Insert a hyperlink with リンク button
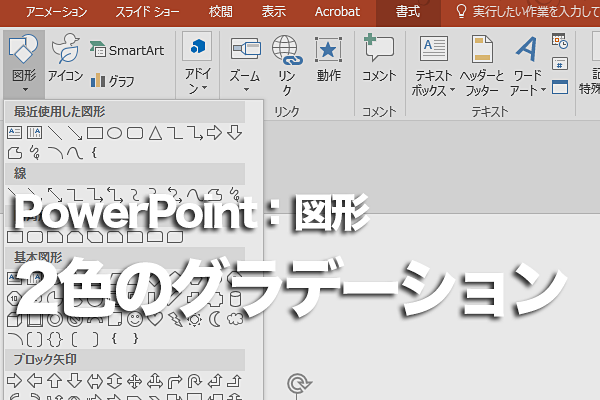The image size is (600, 400). (287, 64)
